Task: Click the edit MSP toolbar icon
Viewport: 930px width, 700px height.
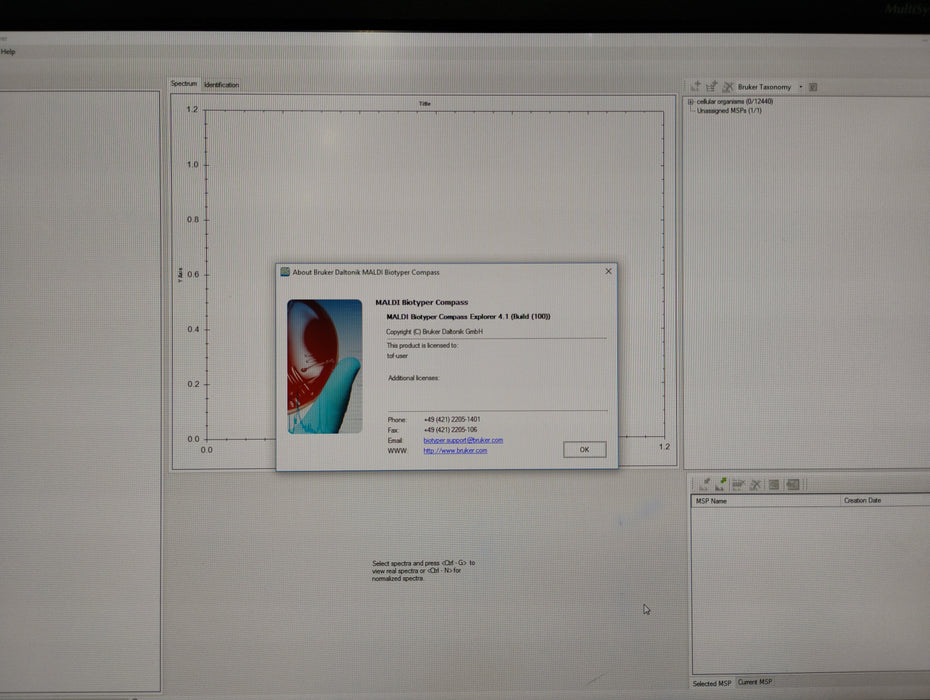Action: 738,484
